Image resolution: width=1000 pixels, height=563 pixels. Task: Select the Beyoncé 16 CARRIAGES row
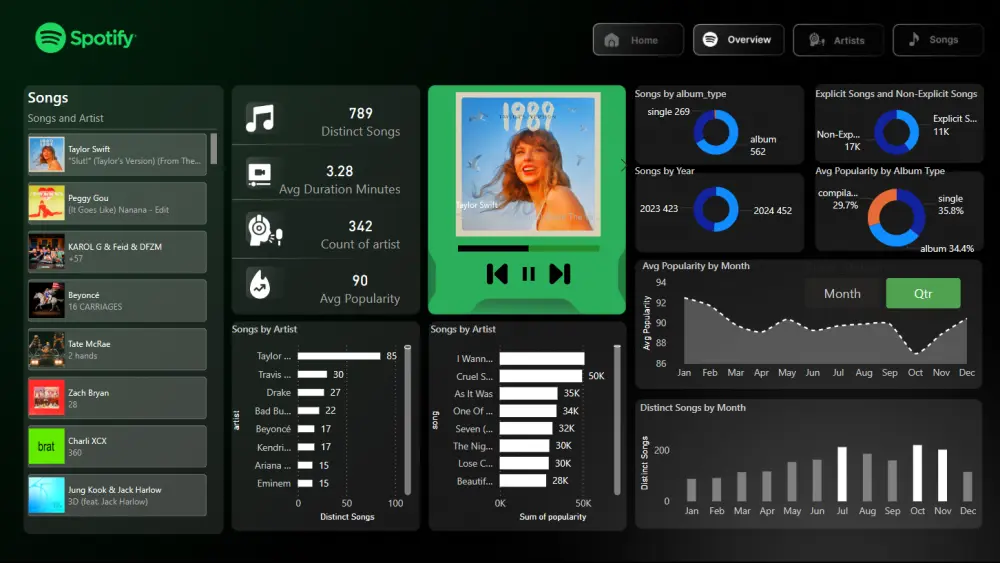[x=117, y=300]
